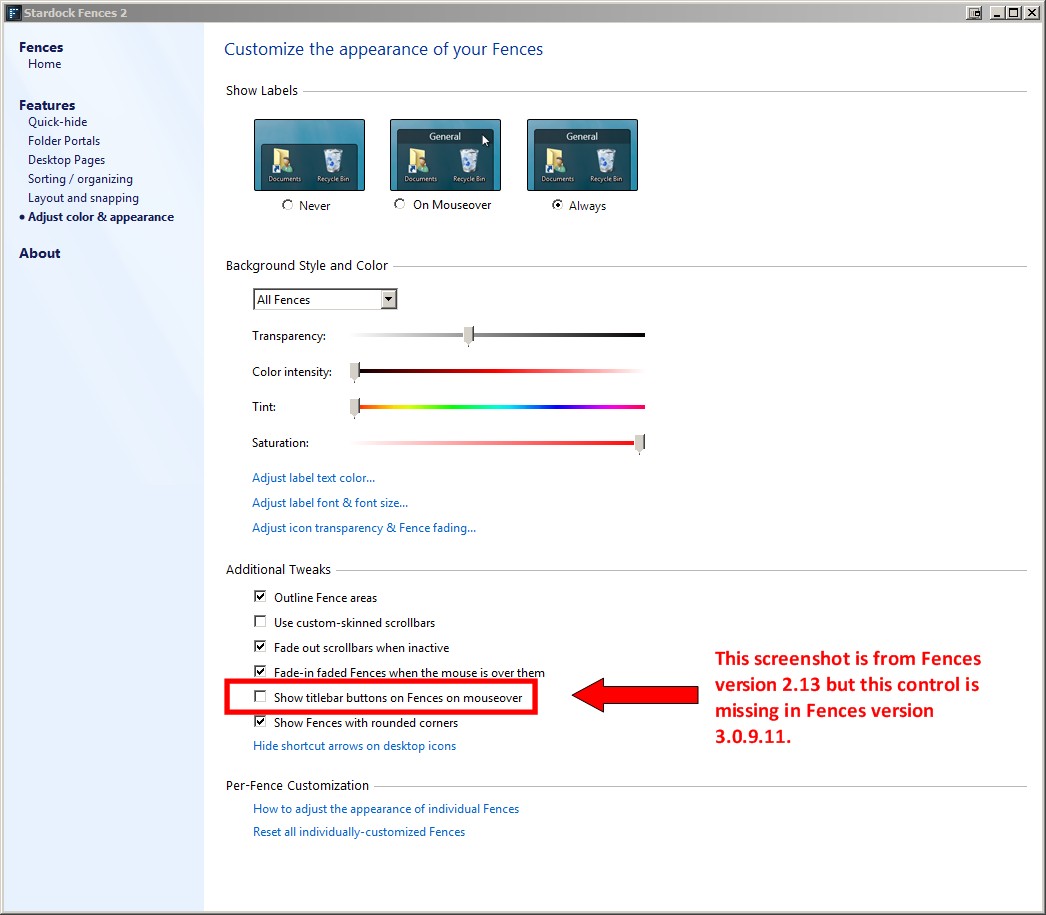Click the Transparency slider handle

469,335
